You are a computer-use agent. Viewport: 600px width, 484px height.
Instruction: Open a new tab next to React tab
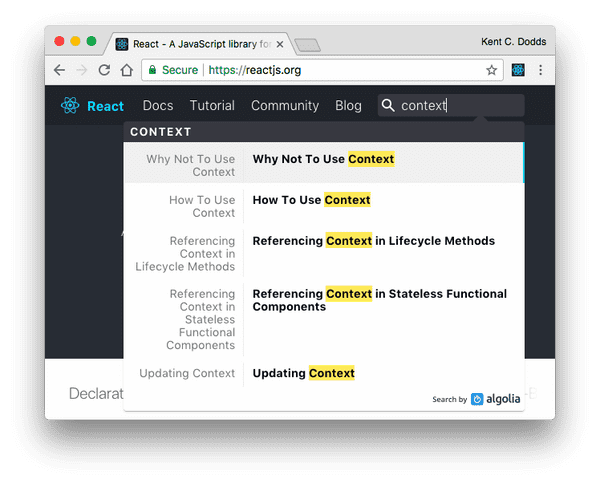coord(307,45)
